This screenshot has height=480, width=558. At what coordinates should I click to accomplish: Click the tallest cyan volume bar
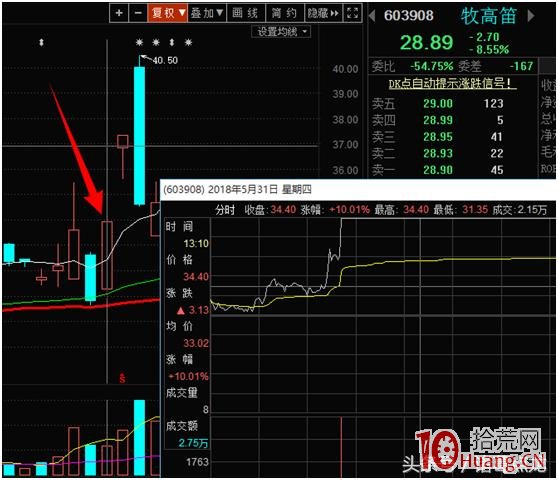[140, 438]
